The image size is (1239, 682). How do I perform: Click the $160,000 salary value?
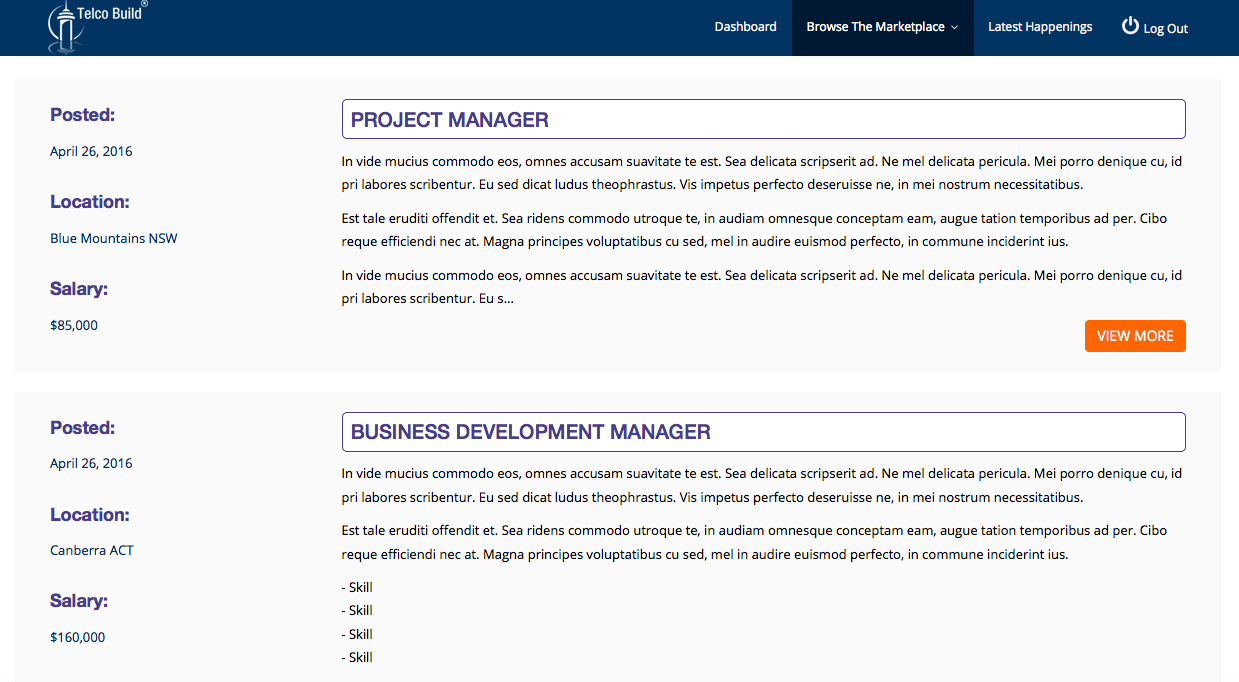click(78, 637)
